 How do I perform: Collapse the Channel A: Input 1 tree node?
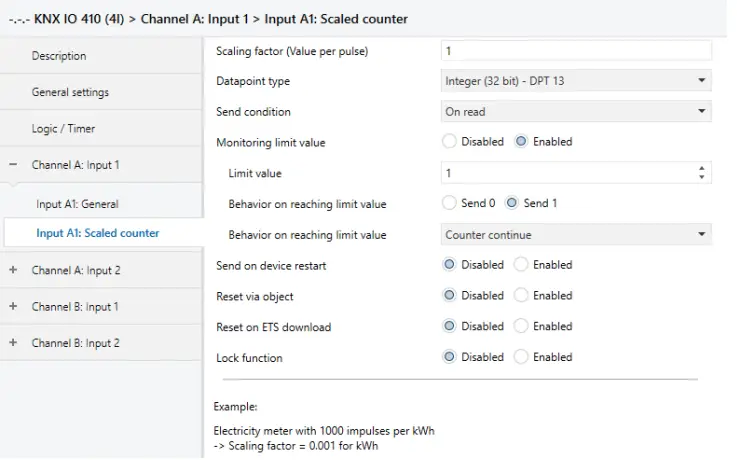click(13, 165)
